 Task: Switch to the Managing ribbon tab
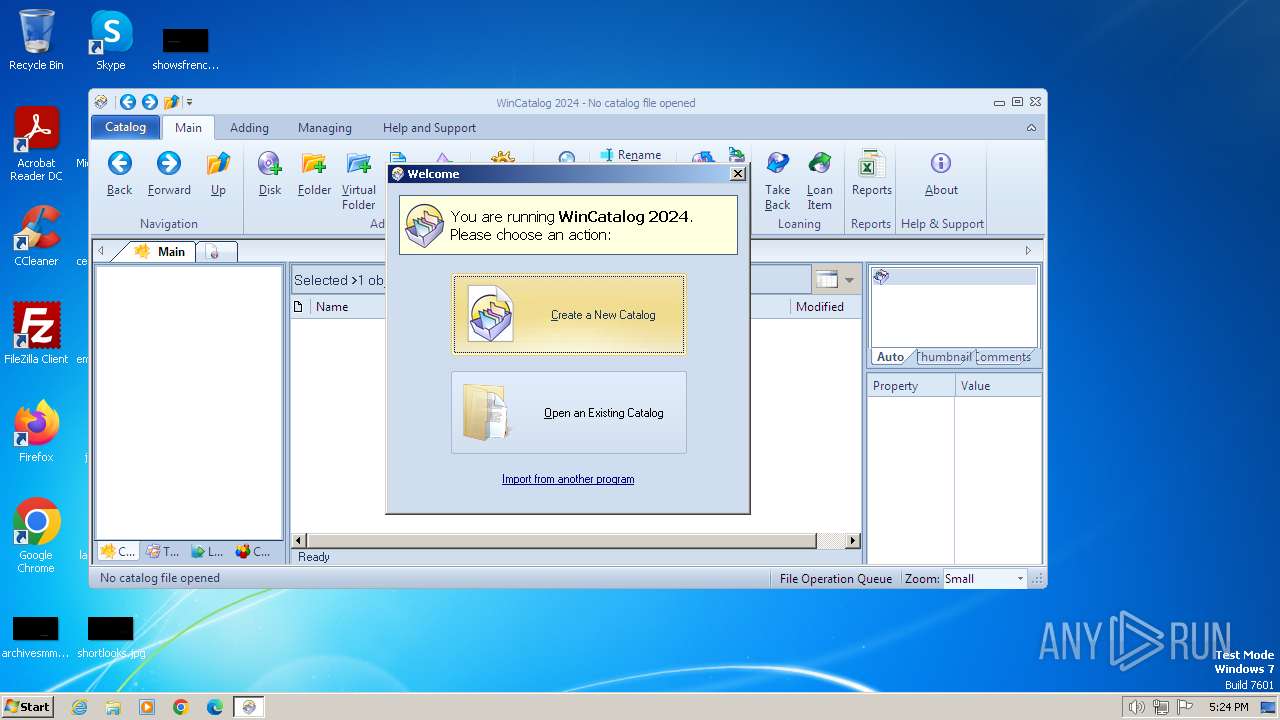point(325,128)
